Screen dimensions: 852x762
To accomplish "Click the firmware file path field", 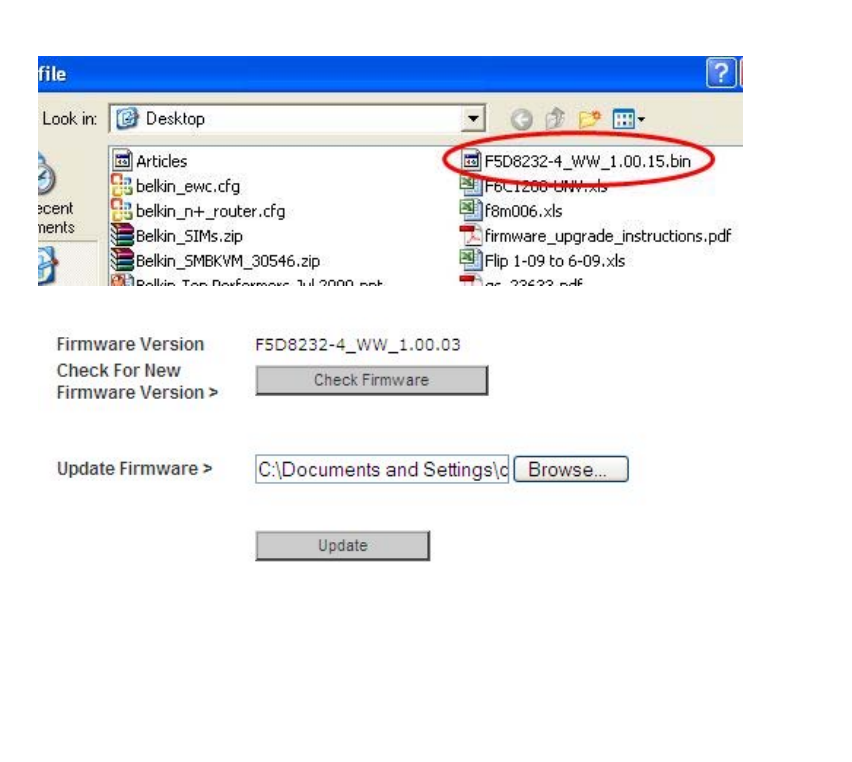I will pos(382,469).
